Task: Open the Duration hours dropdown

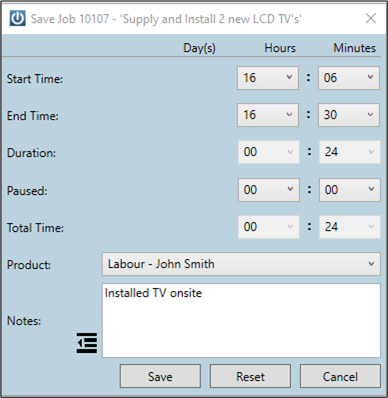Action: (x=269, y=152)
